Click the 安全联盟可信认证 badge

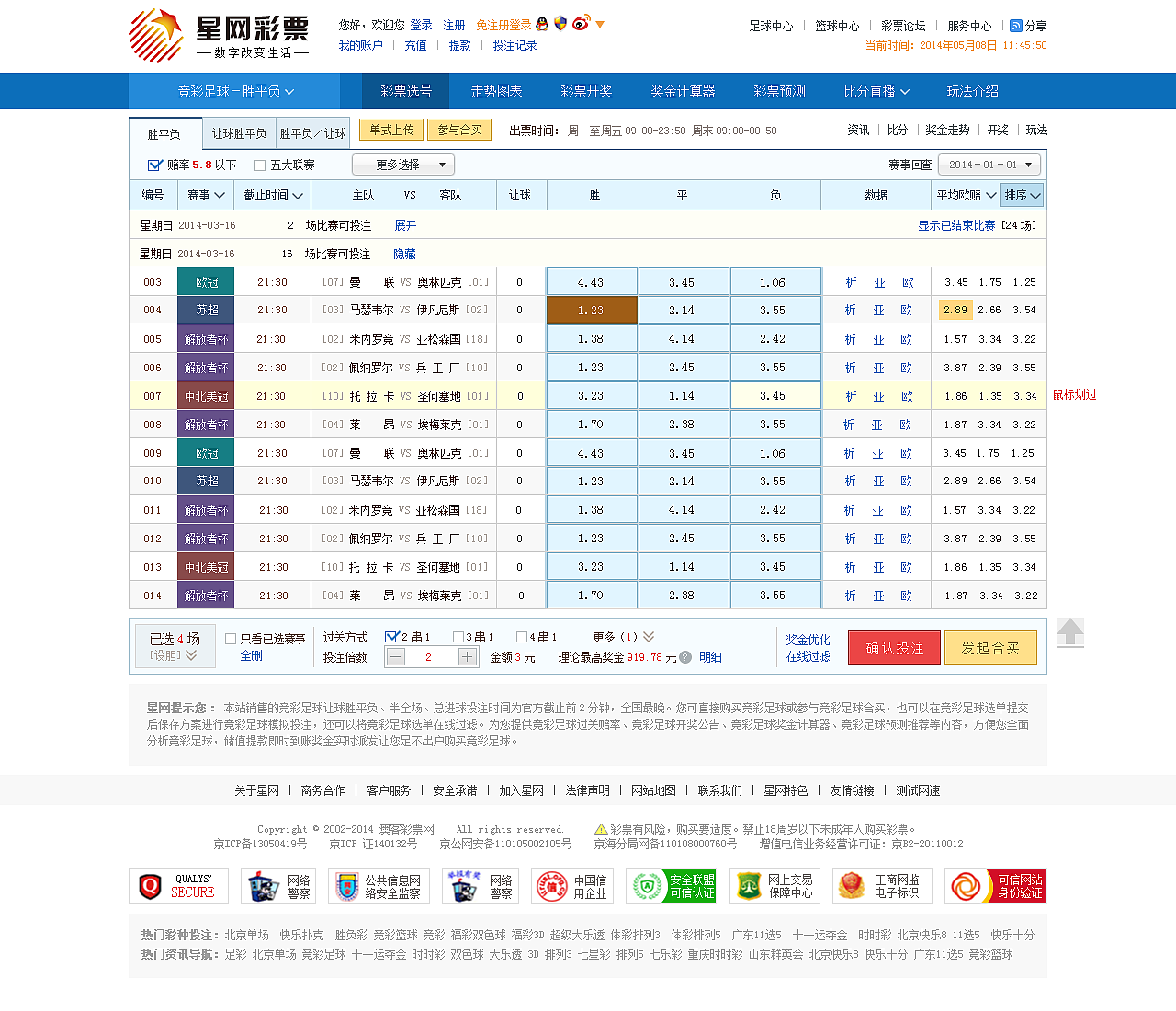point(672,885)
